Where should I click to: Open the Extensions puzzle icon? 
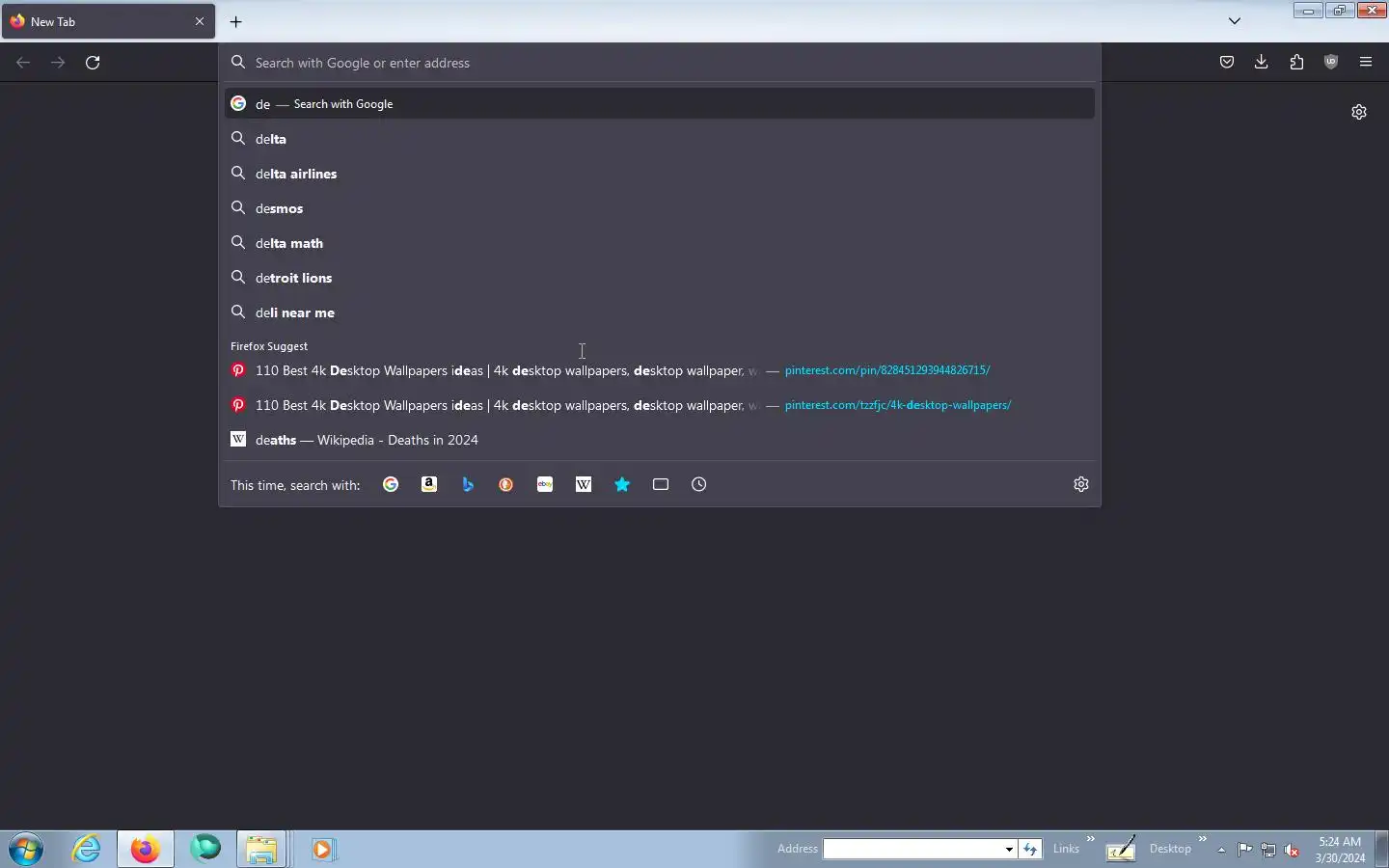pos(1296,62)
